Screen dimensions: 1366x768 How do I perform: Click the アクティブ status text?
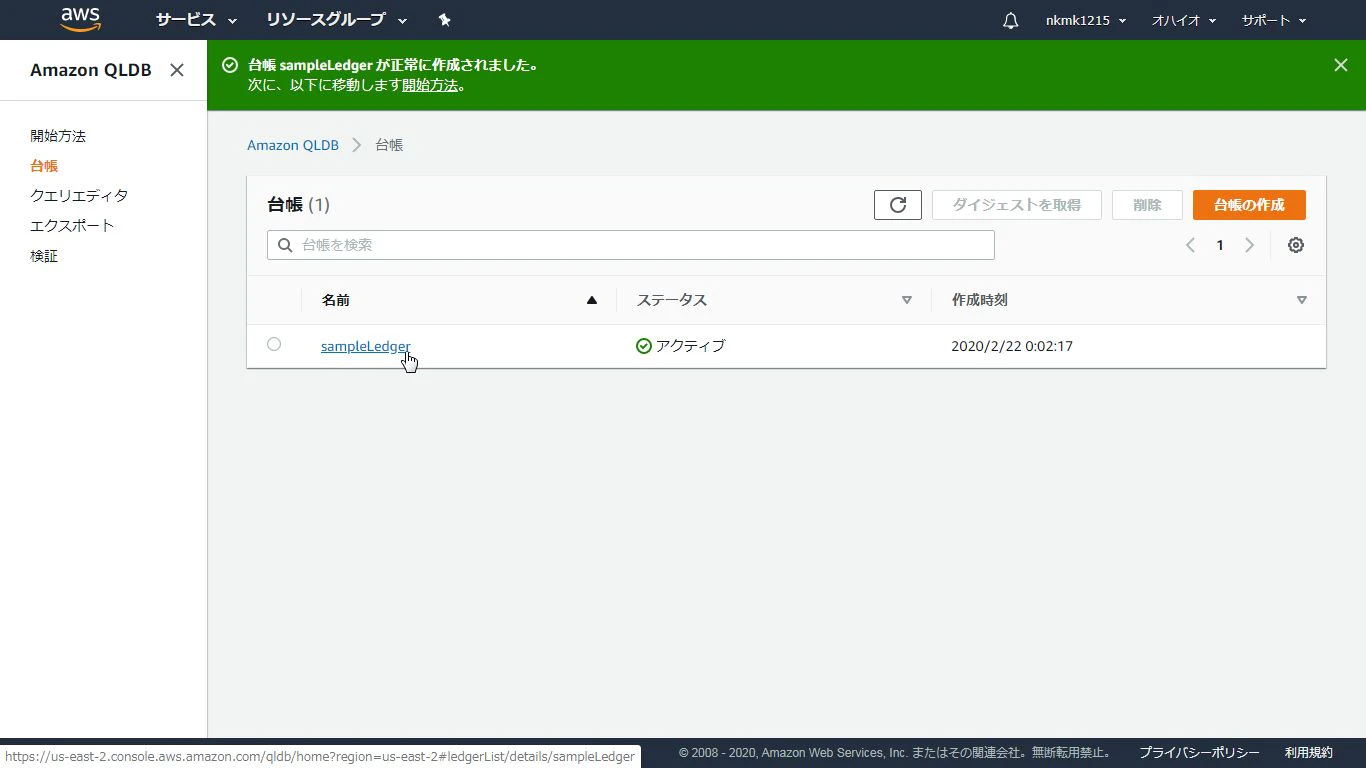[x=690, y=346]
